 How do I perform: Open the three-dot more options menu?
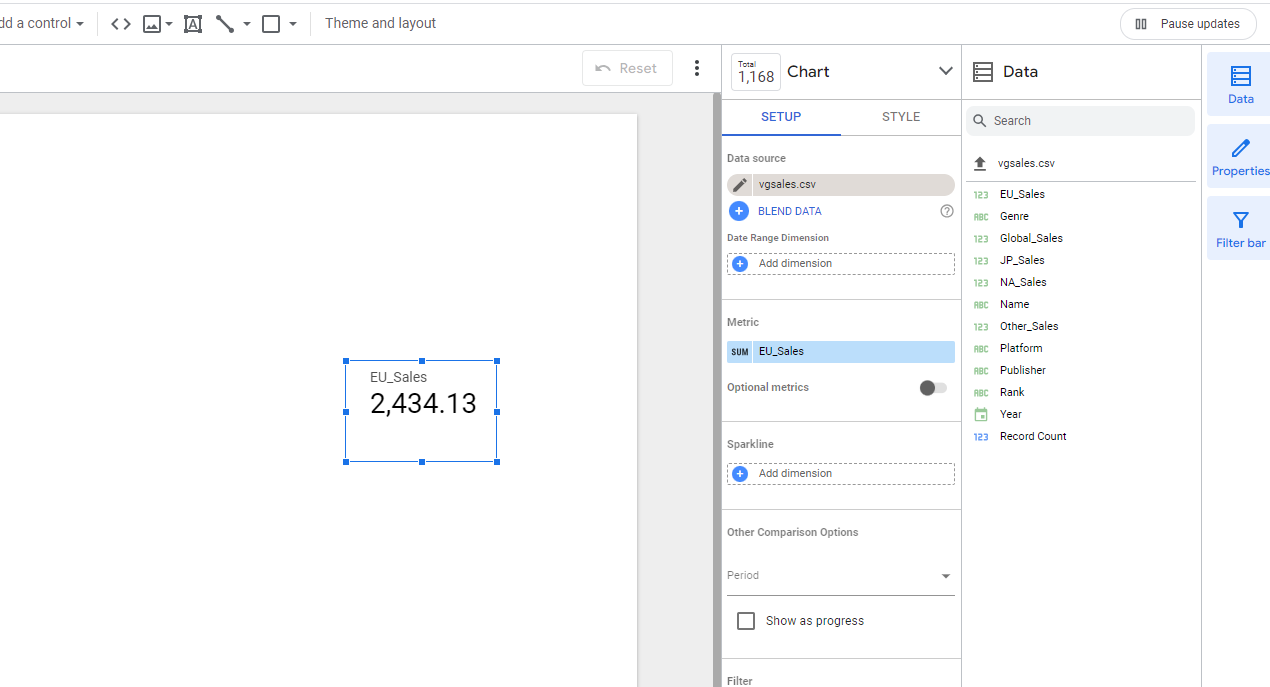coord(697,68)
